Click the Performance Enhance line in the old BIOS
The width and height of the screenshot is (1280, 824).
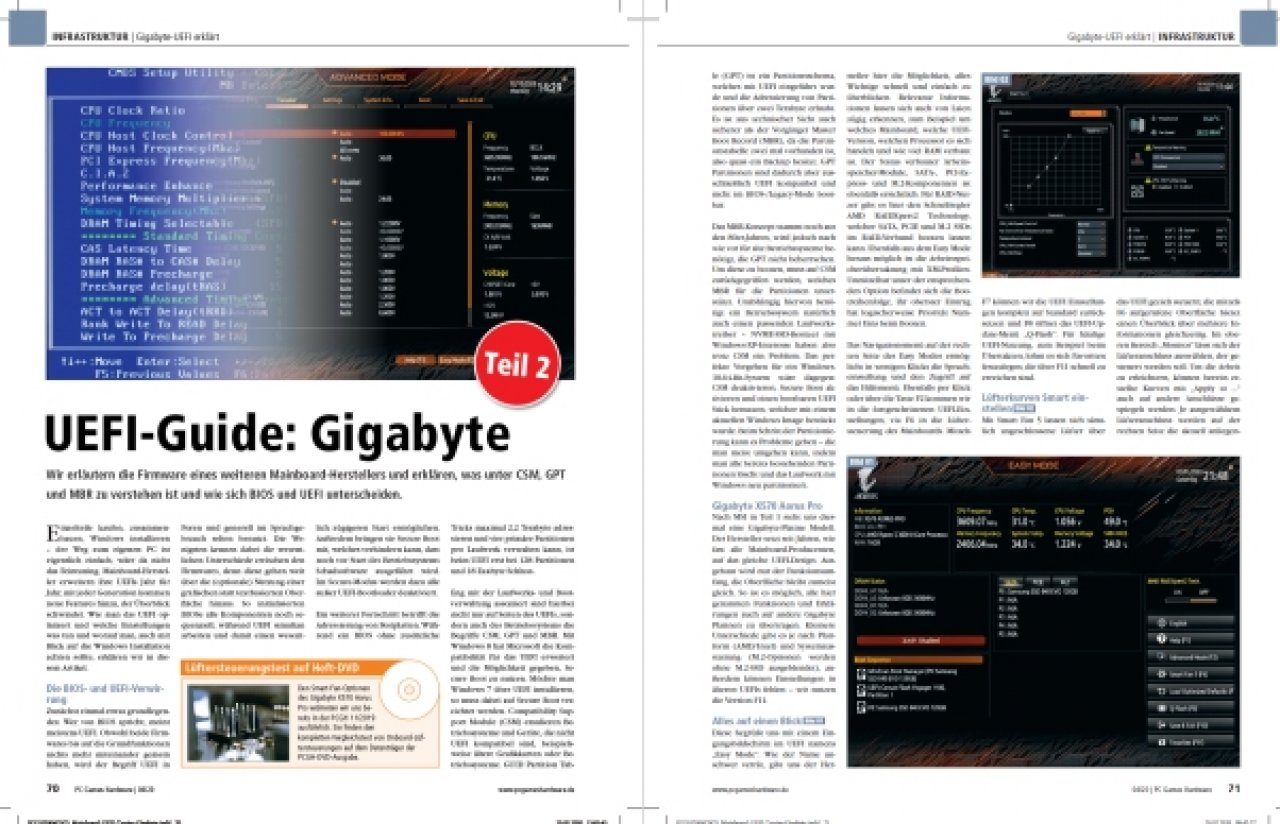click(146, 185)
